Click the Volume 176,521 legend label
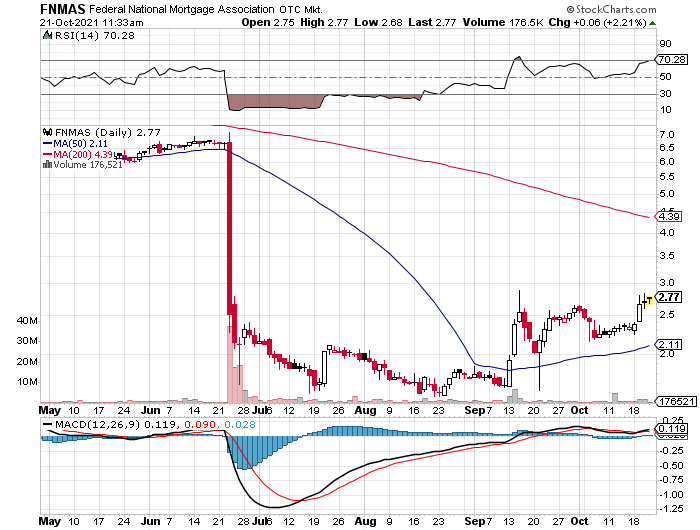The width and height of the screenshot is (700, 530). 88,165
